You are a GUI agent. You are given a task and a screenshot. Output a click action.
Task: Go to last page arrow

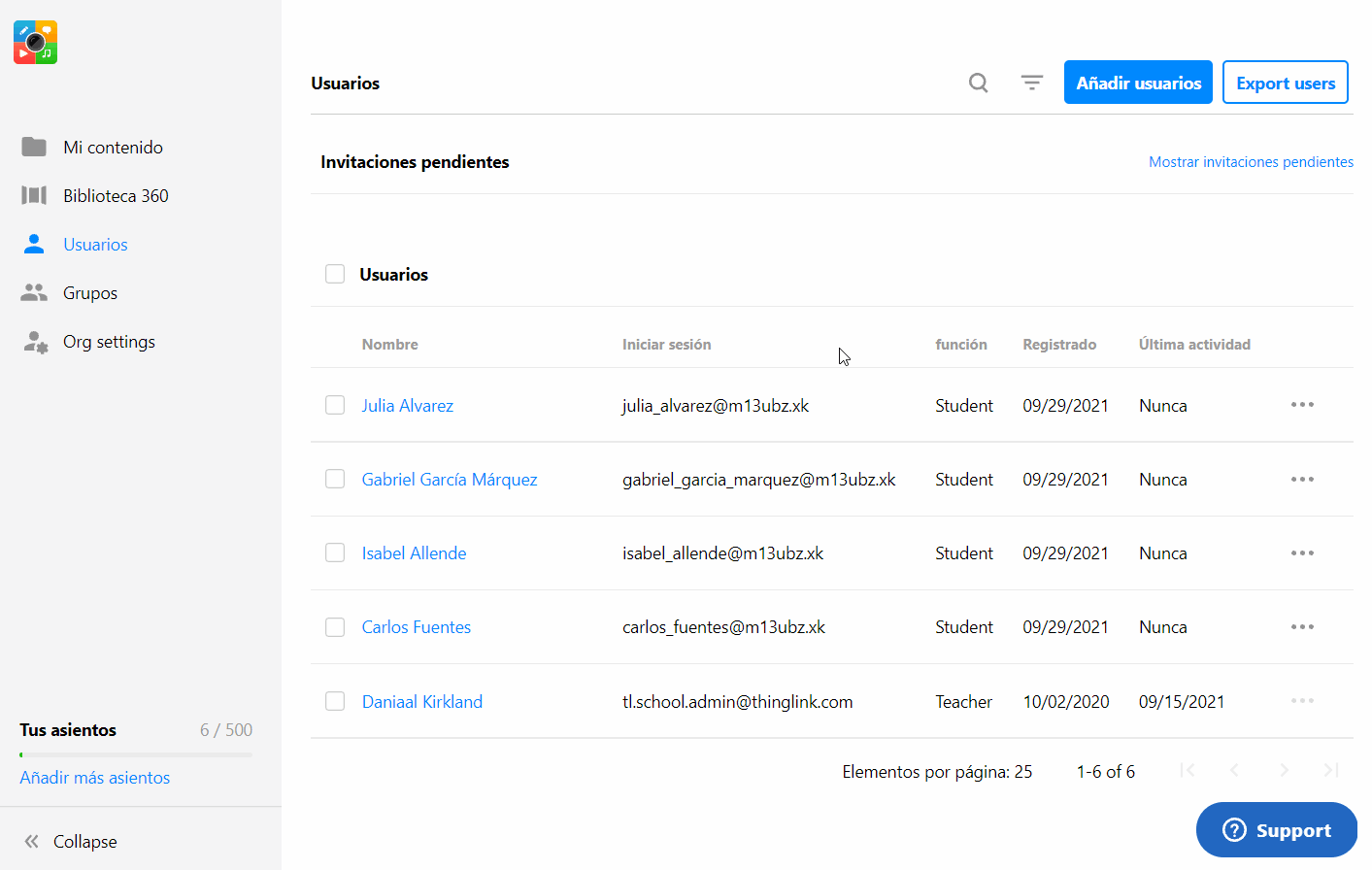pos(1331,770)
